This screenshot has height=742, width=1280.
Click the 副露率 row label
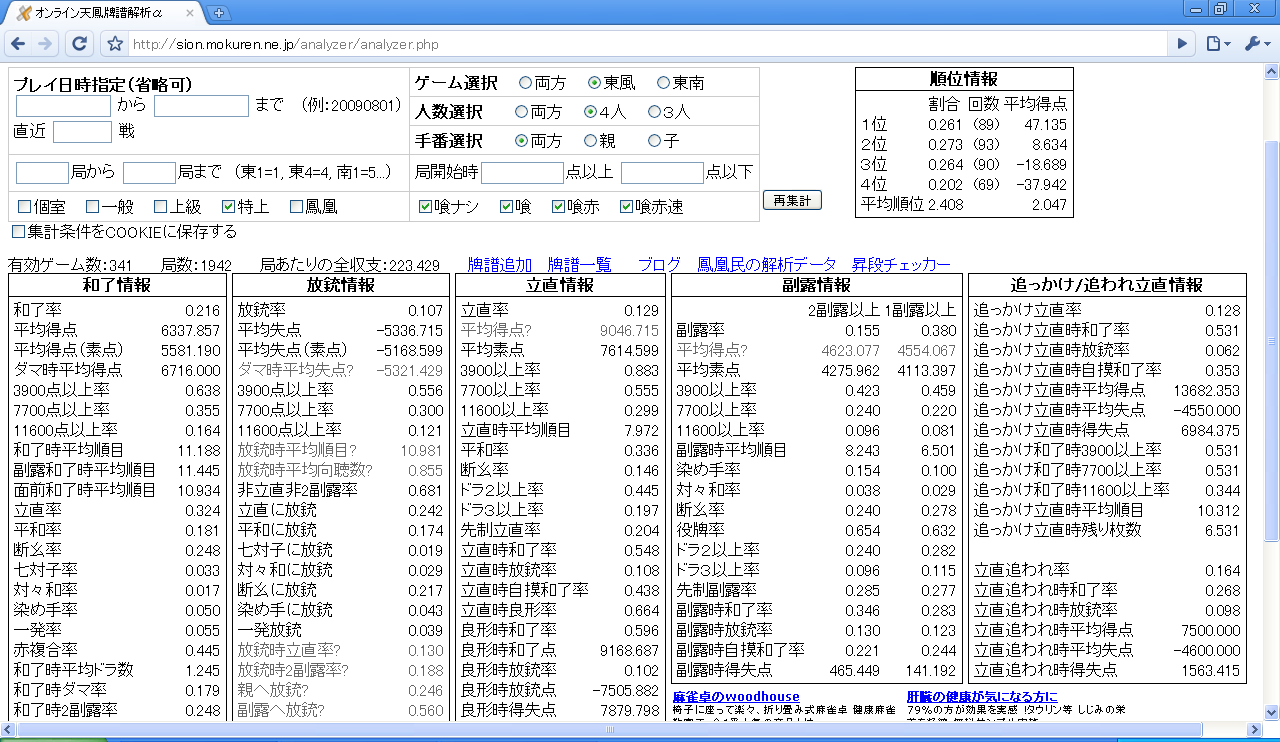coord(701,330)
